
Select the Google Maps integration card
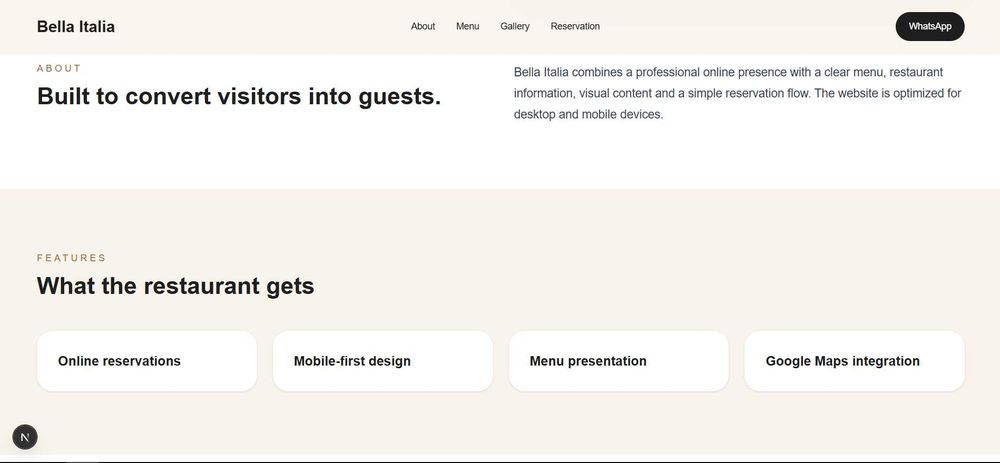pyautogui.click(x=855, y=361)
